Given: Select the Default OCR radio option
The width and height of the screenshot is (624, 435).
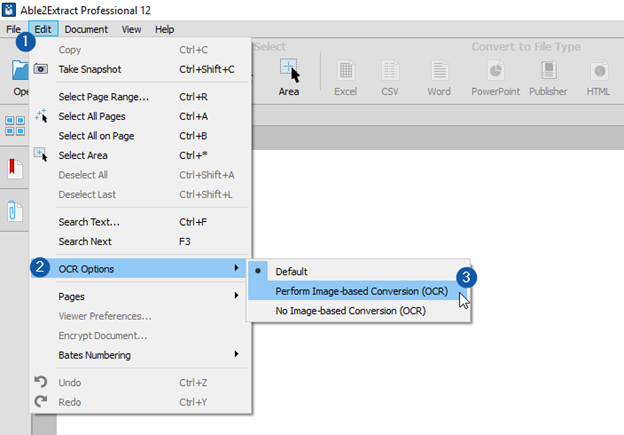Looking at the screenshot, I should pyautogui.click(x=359, y=271).
